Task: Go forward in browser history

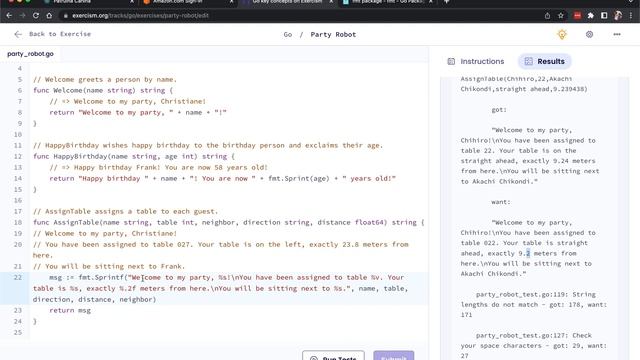Action: [x=22, y=16]
